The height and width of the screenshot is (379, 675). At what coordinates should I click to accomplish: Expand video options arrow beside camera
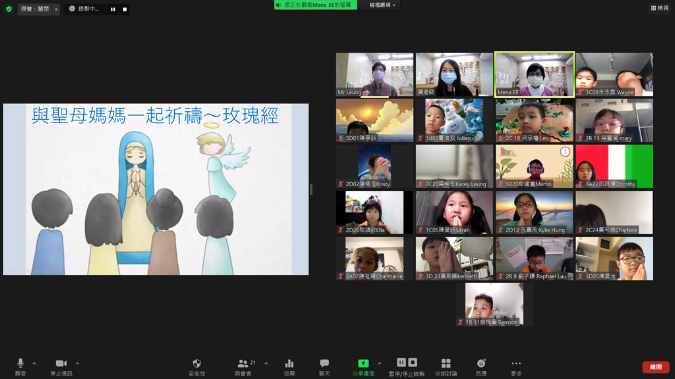(77, 363)
